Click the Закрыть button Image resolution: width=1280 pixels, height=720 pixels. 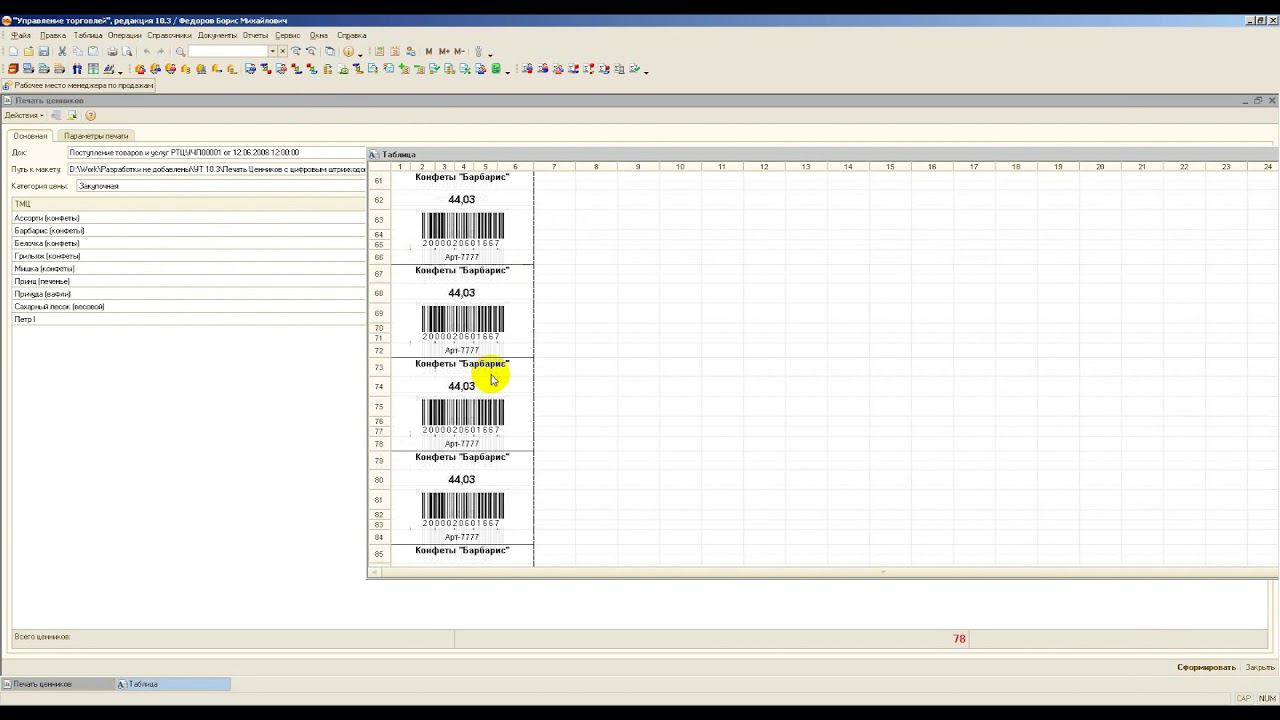click(1259, 667)
